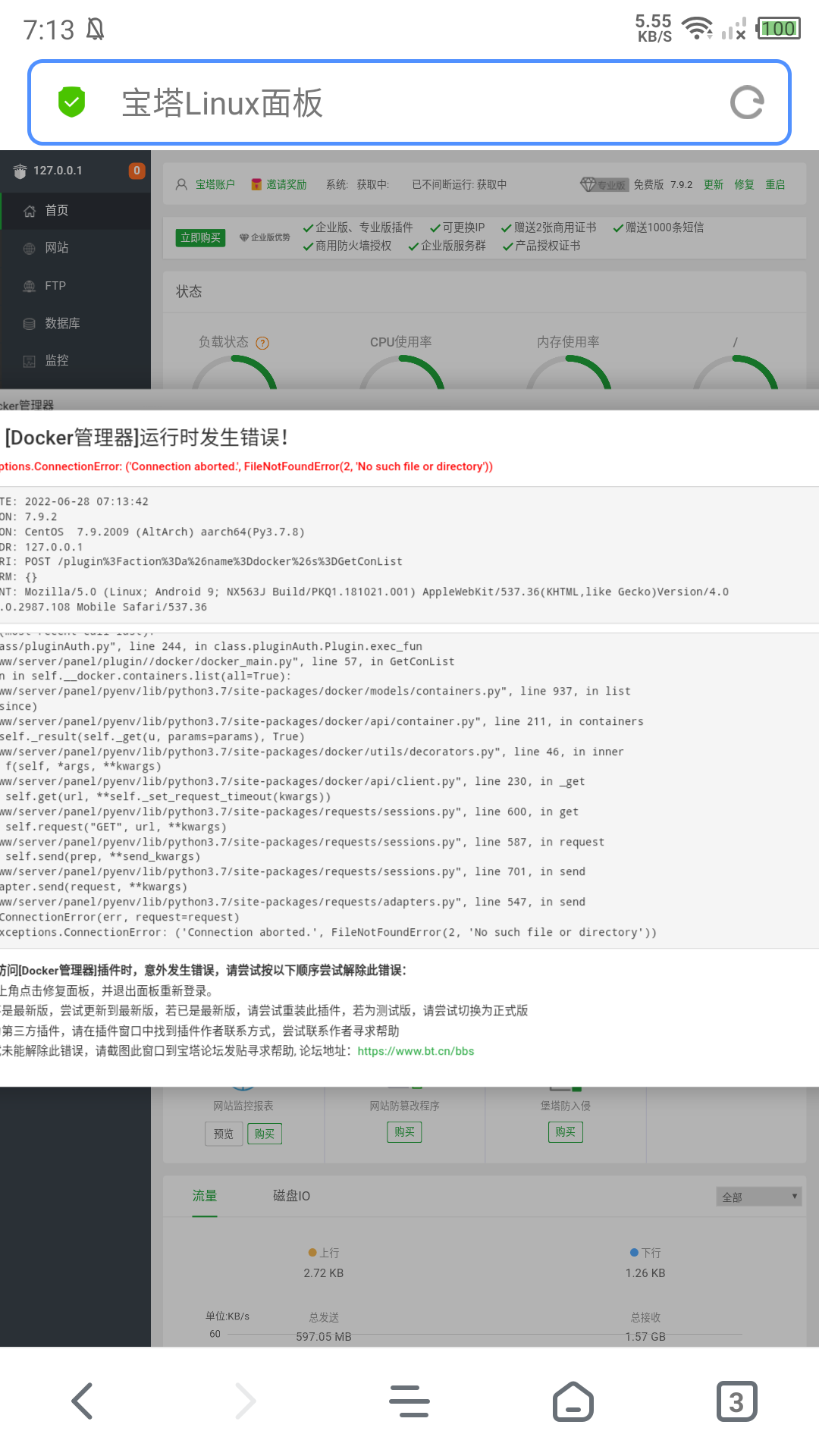Click the panel logo beside 127.0.0.1
Viewport: 819px width, 1456px height.
click(20, 171)
